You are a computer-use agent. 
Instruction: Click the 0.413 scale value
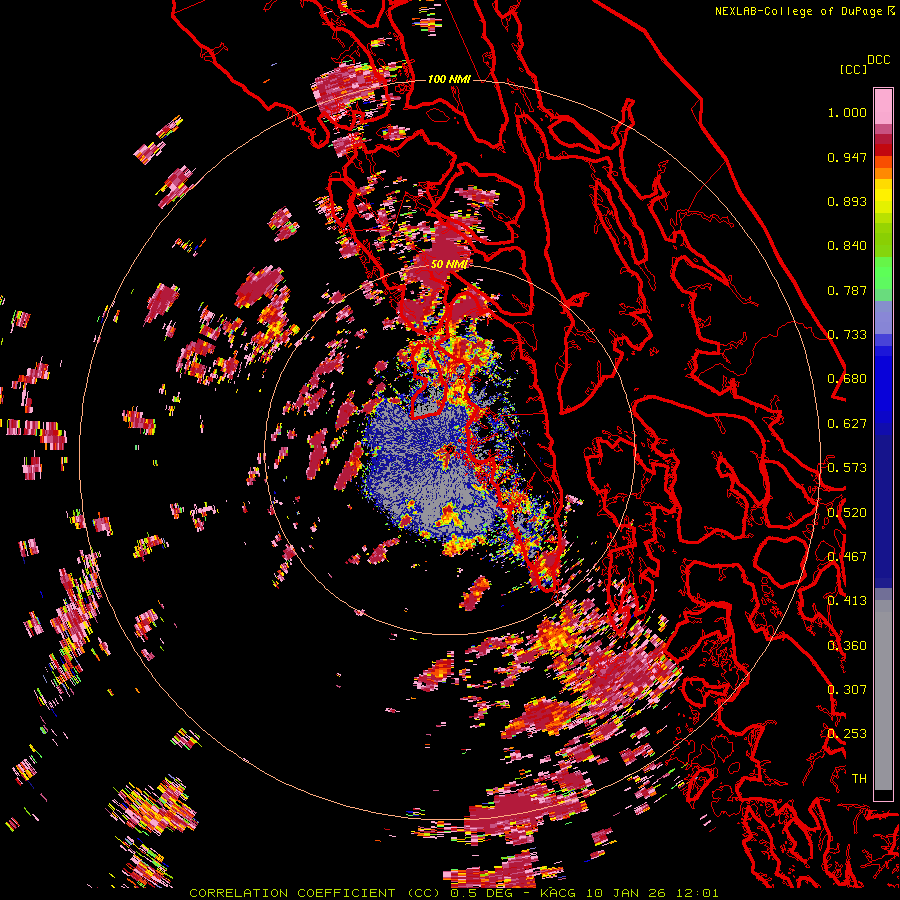847,601
